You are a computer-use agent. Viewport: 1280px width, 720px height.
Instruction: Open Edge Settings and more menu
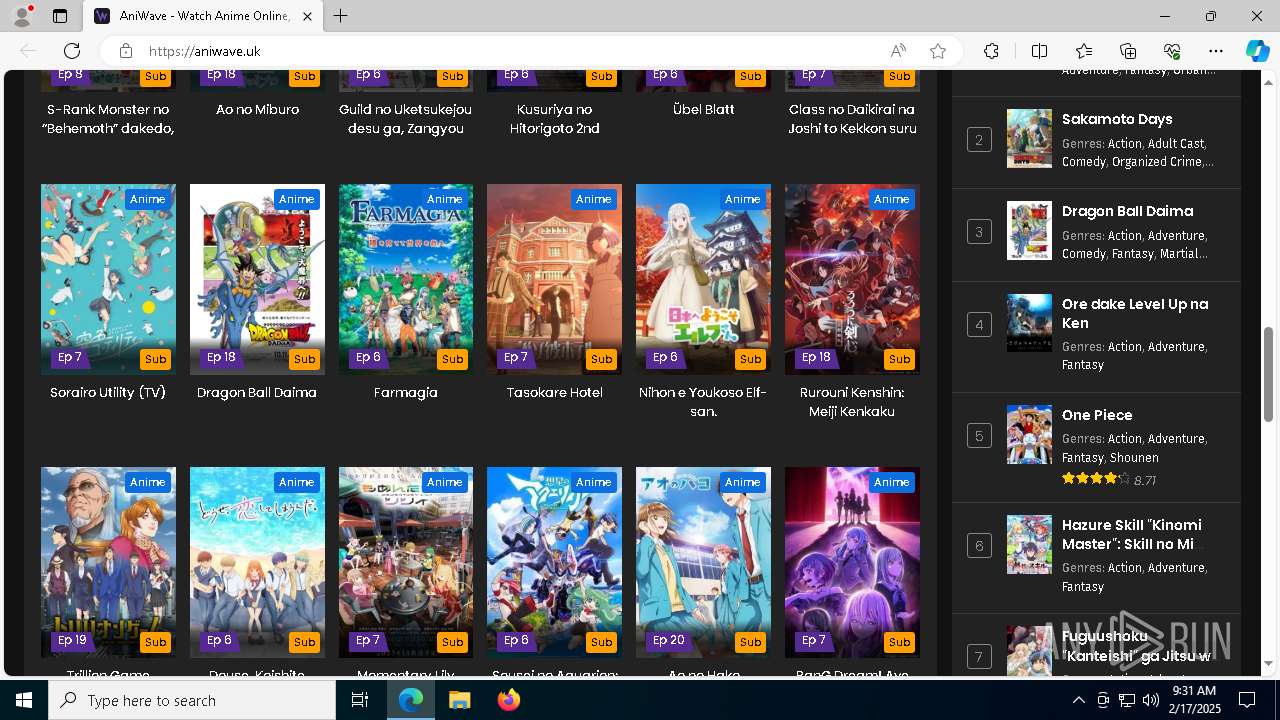tap(1216, 51)
